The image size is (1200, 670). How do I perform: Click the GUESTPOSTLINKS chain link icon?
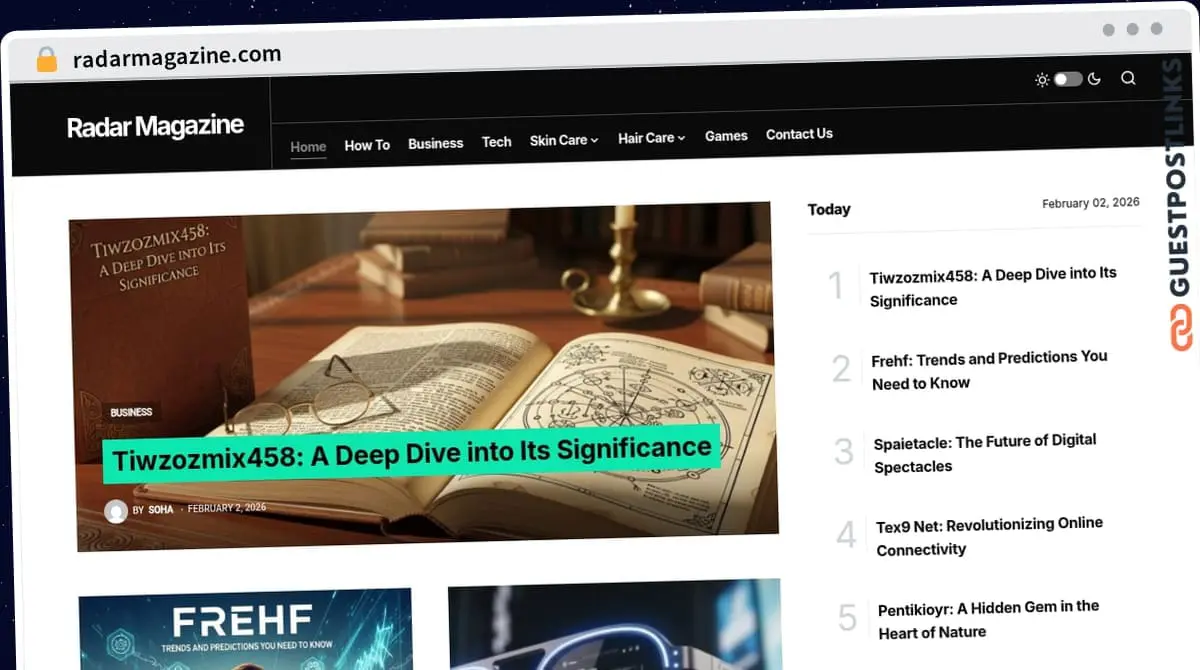pos(1180,325)
